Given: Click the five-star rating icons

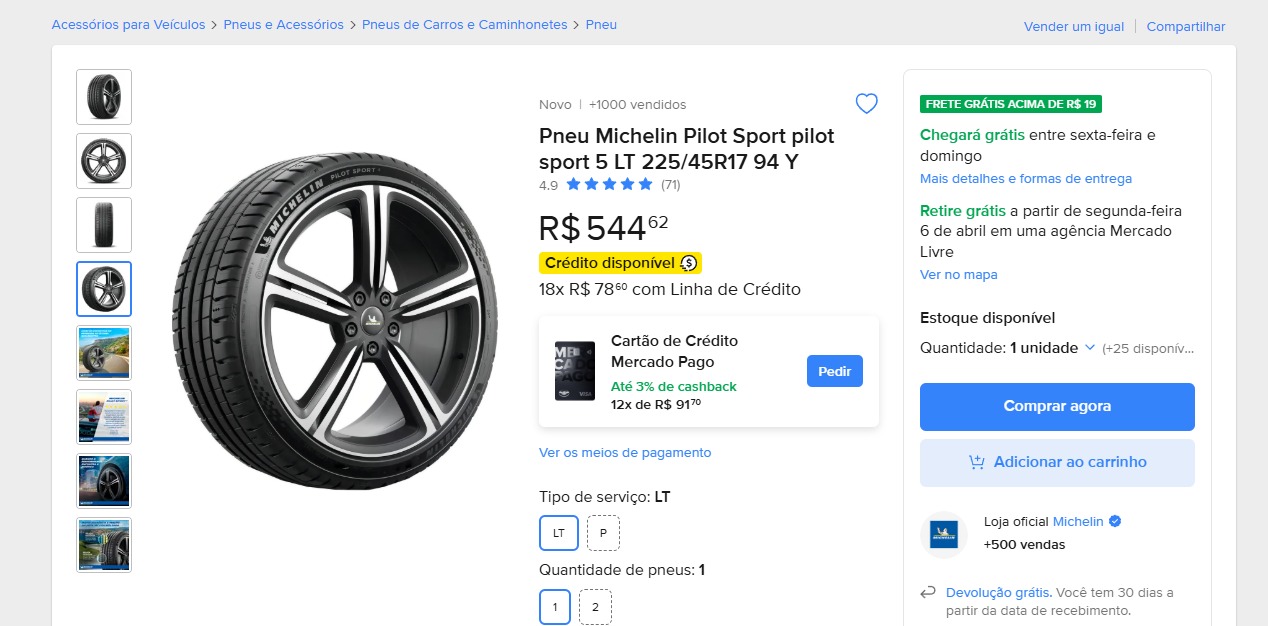Looking at the screenshot, I should click(x=609, y=184).
